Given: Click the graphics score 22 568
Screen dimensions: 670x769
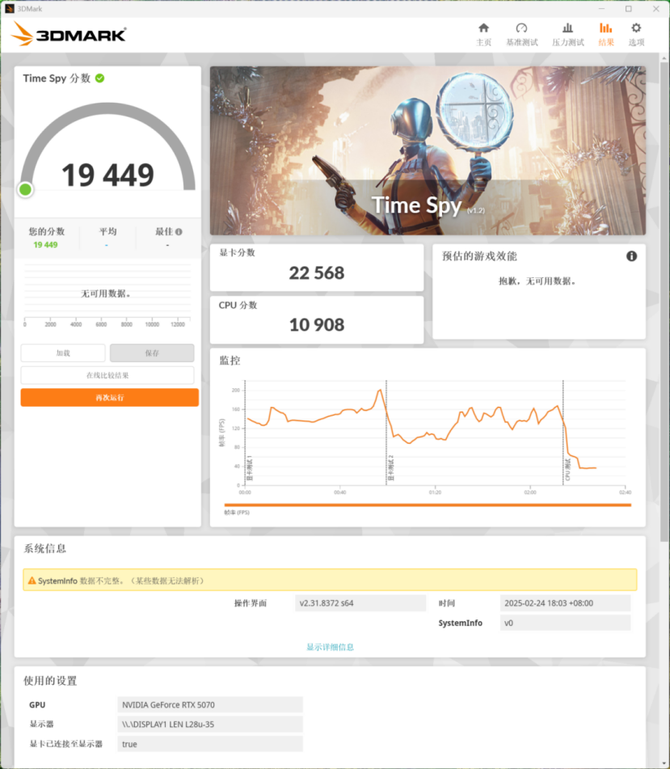Looking at the screenshot, I should coord(317,273).
